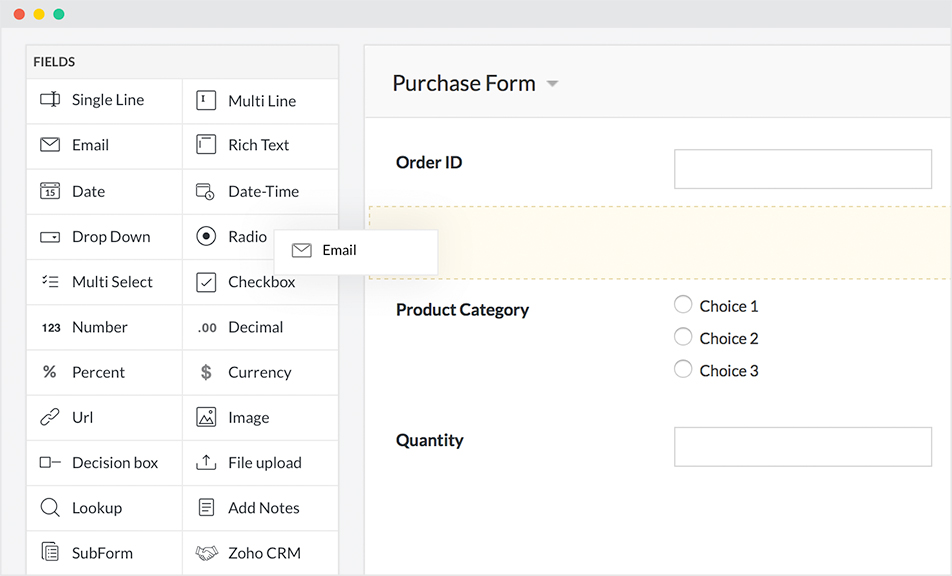
Task: Open the Purchase Form dropdown arrow
Action: 552,84
